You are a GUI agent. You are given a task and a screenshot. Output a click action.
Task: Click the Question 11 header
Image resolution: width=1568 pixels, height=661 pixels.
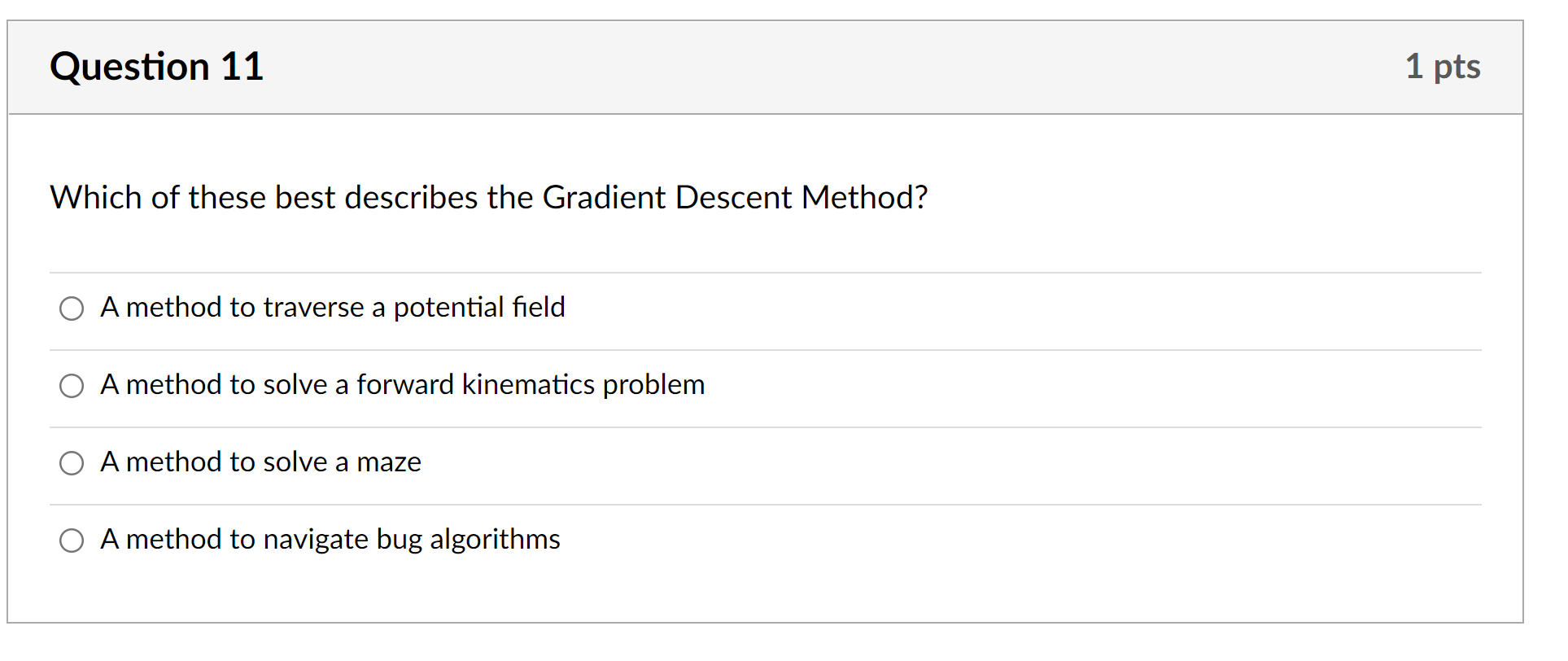[156, 66]
